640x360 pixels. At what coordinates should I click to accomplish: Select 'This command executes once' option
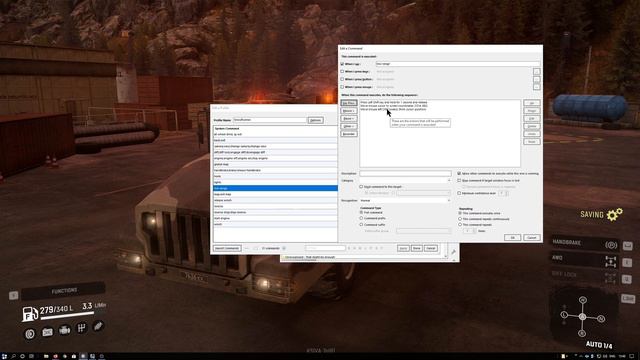click(x=460, y=213)
